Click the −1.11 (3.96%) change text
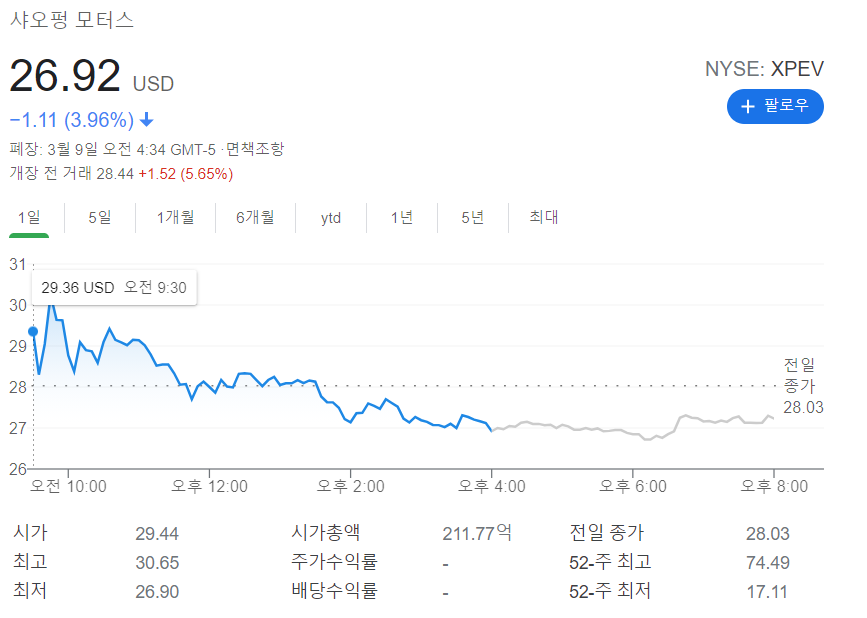 (x=72, y=120)
